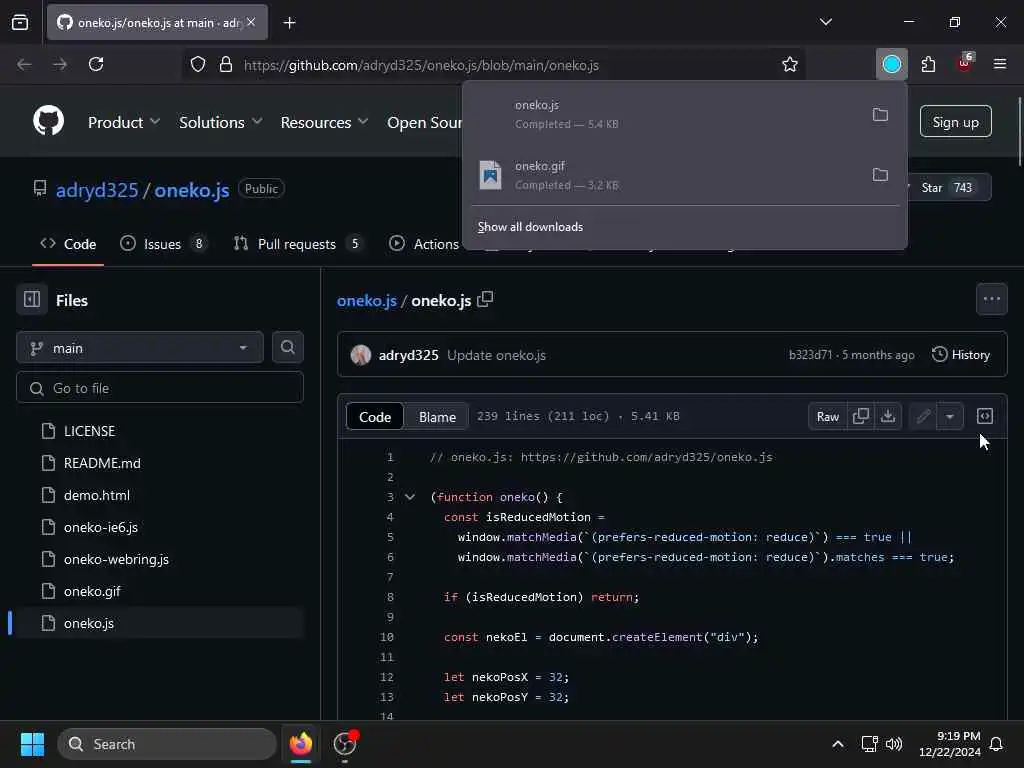Click Show all downloads
This screenshot has height=768, width=1024.
530,227
